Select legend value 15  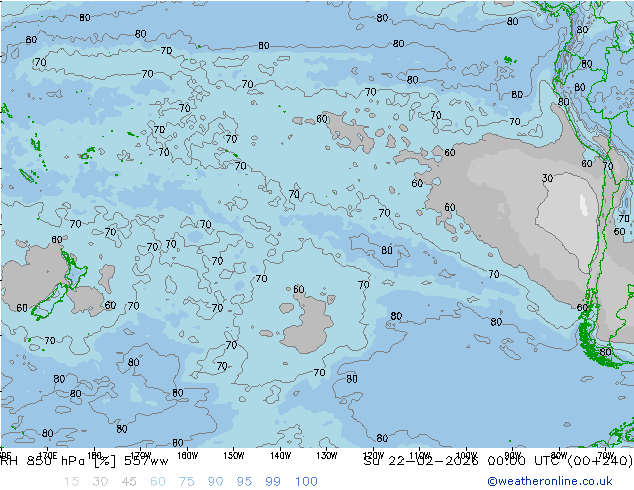71,481
